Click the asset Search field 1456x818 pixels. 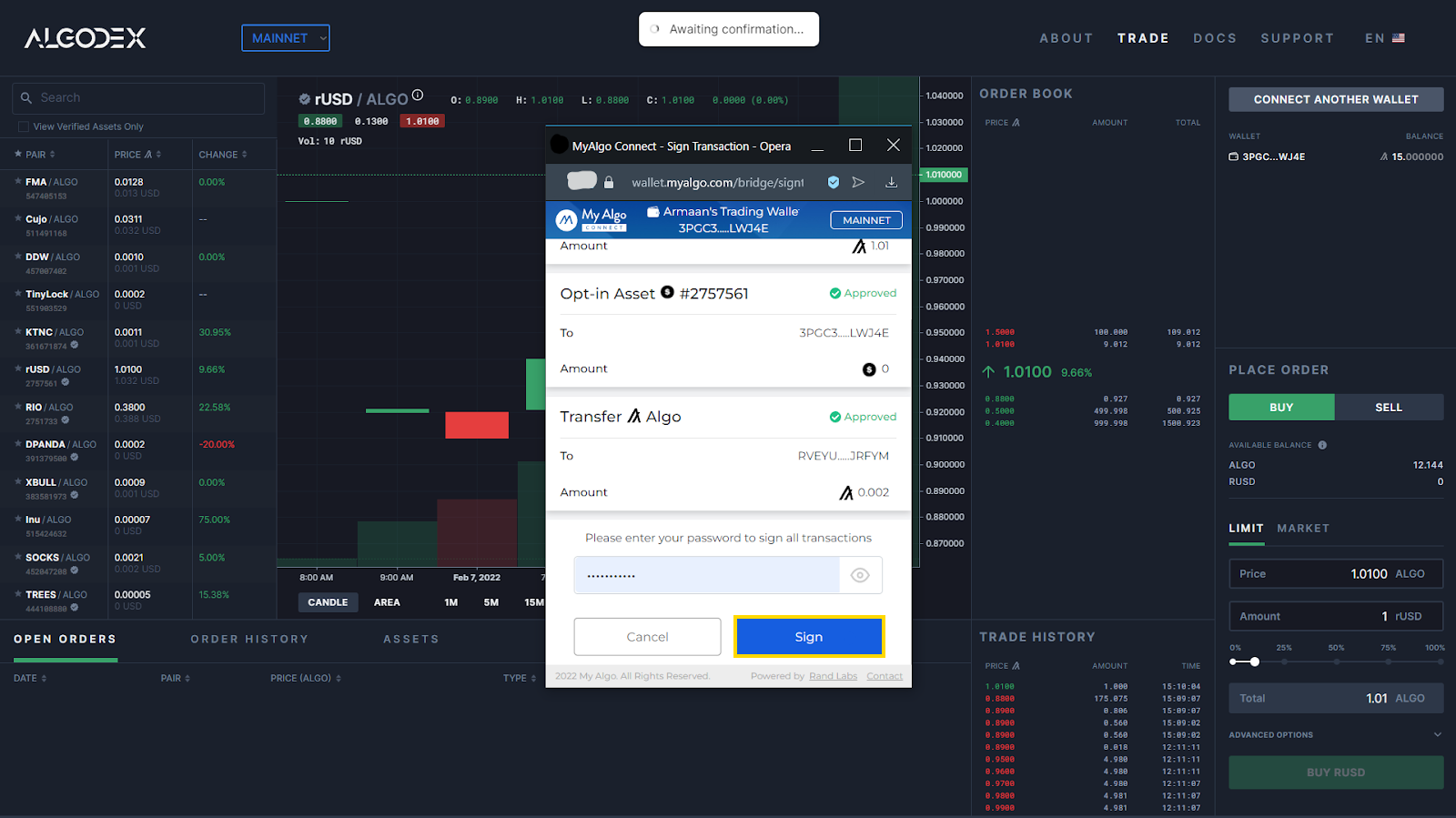coord(138,98)
